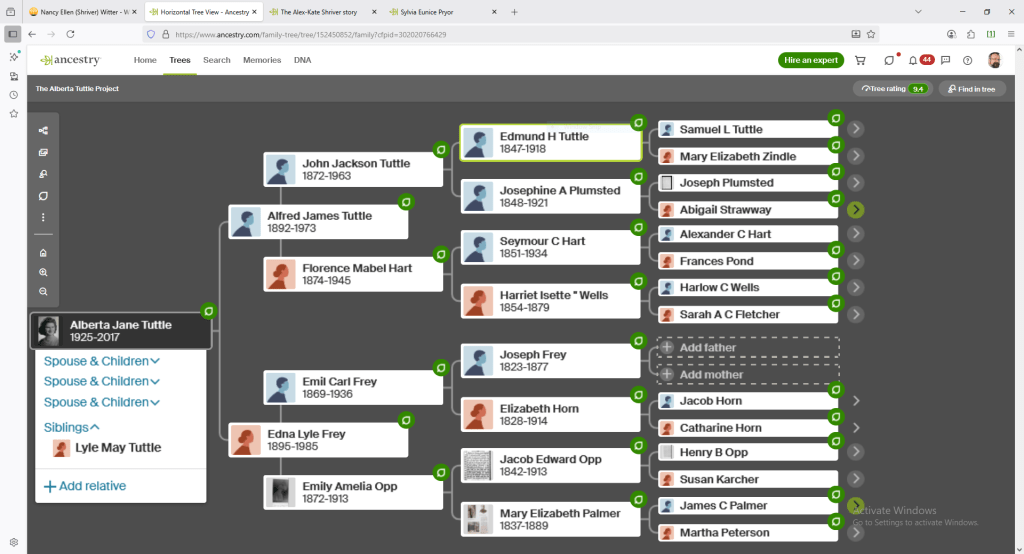The height and width of the screenshot is (554, 1024).
Task: Click the Find in tree button
Action: [x=971, y=89]
